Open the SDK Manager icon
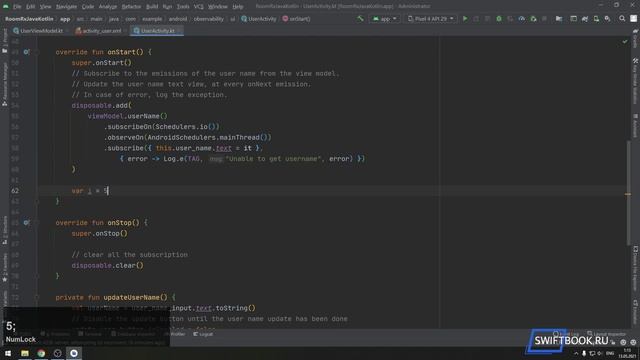Viewport: 640px width, 360px height. click(x=607, y=19)
